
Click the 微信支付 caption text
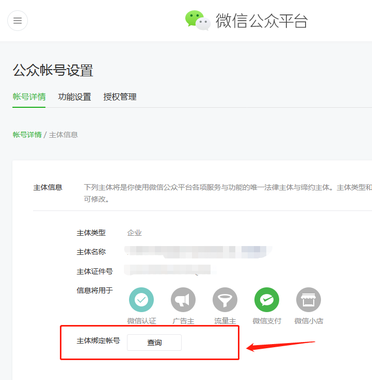tap(267, 321)
